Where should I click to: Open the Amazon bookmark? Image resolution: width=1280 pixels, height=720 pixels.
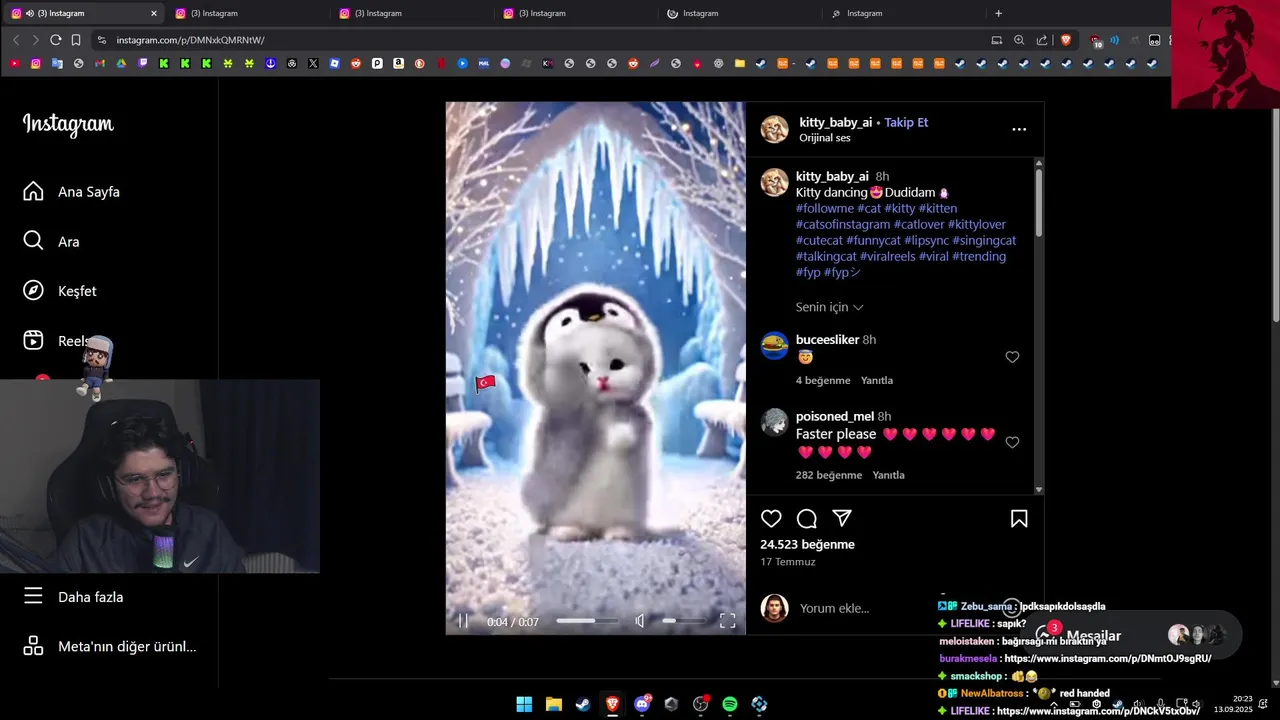click(398, 63)
